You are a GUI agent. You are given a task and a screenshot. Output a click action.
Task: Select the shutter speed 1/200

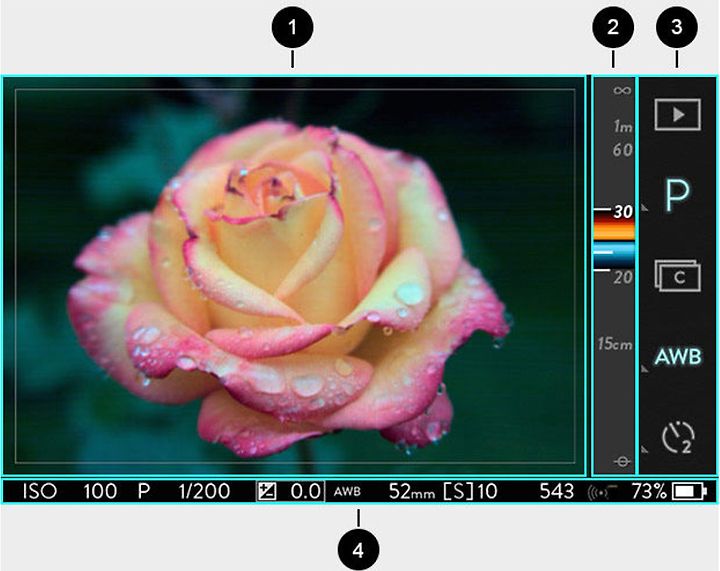204,492
